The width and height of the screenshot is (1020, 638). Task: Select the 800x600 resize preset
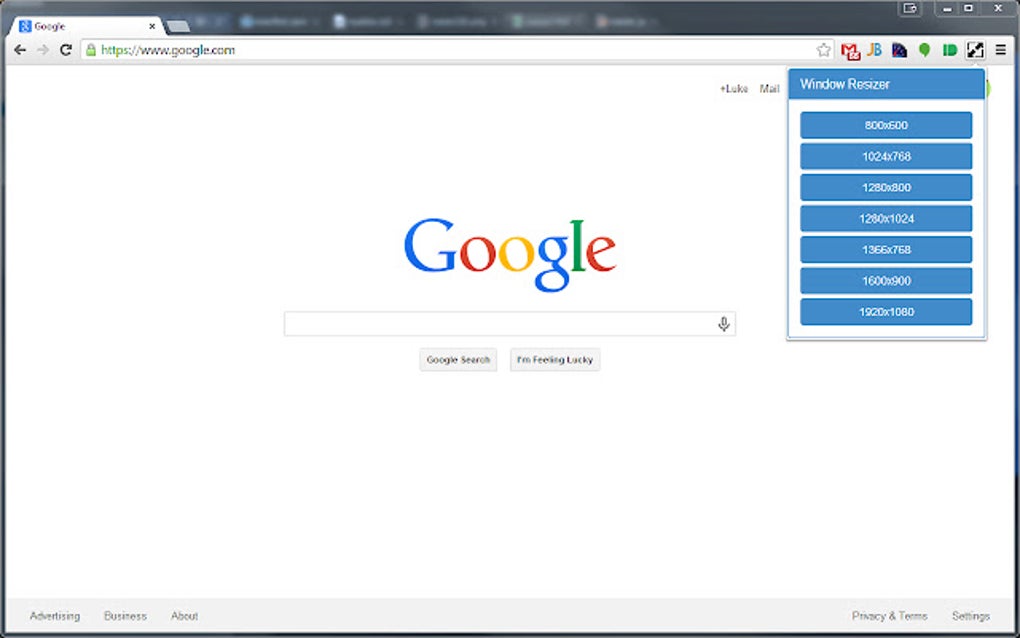885,124
